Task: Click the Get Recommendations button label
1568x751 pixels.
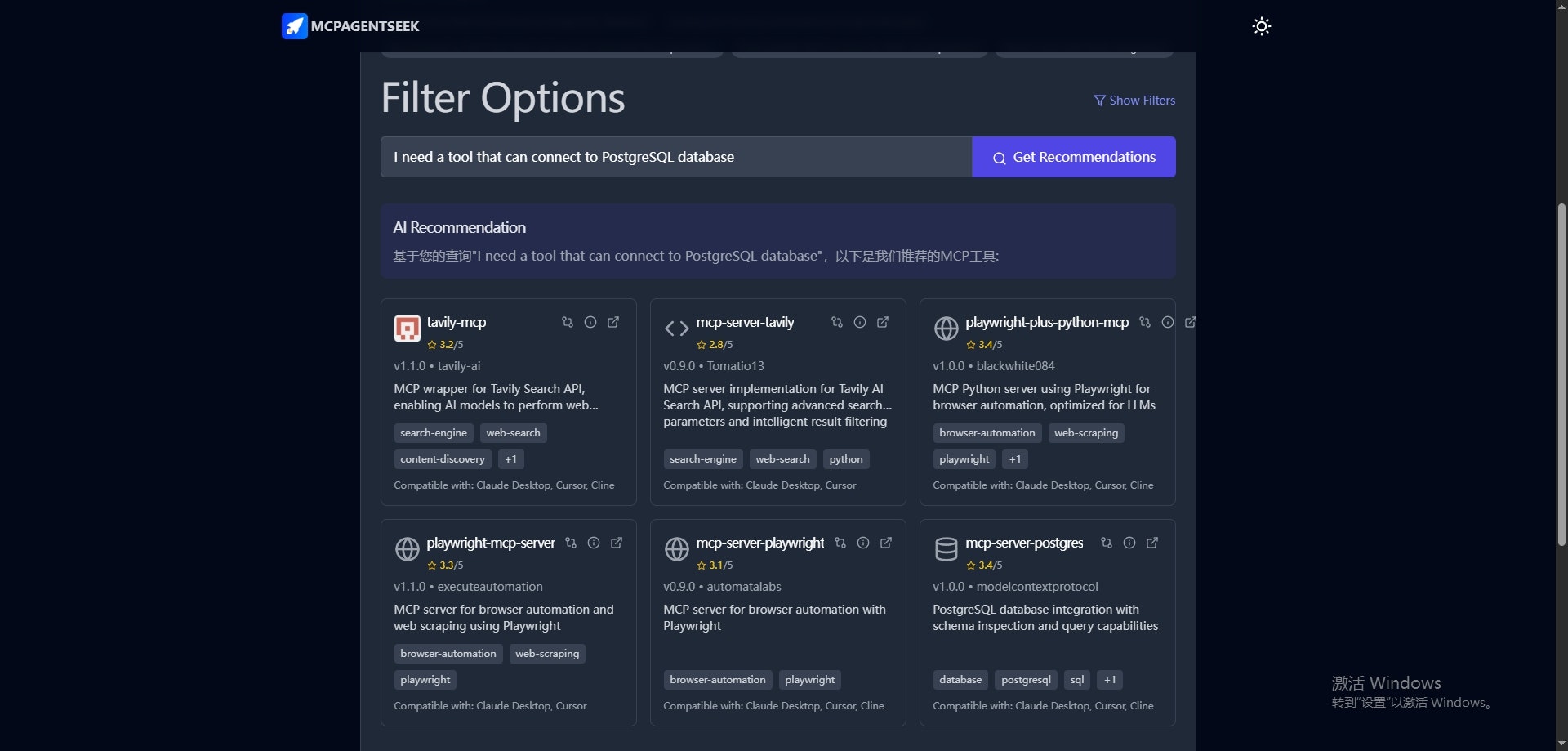Action: [1084, 157]
